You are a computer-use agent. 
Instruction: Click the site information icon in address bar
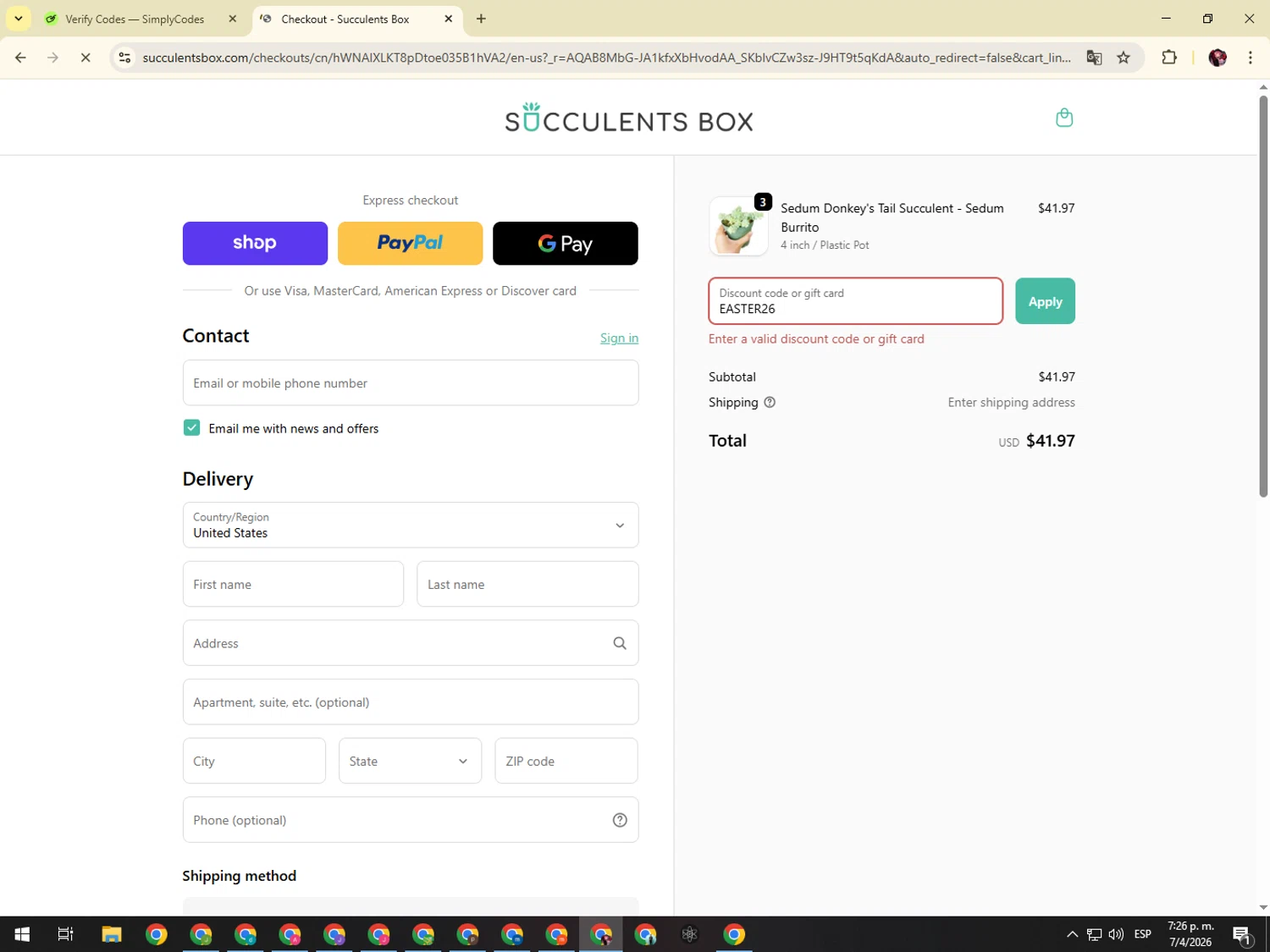pyautogui.click(x=124, y=58)
